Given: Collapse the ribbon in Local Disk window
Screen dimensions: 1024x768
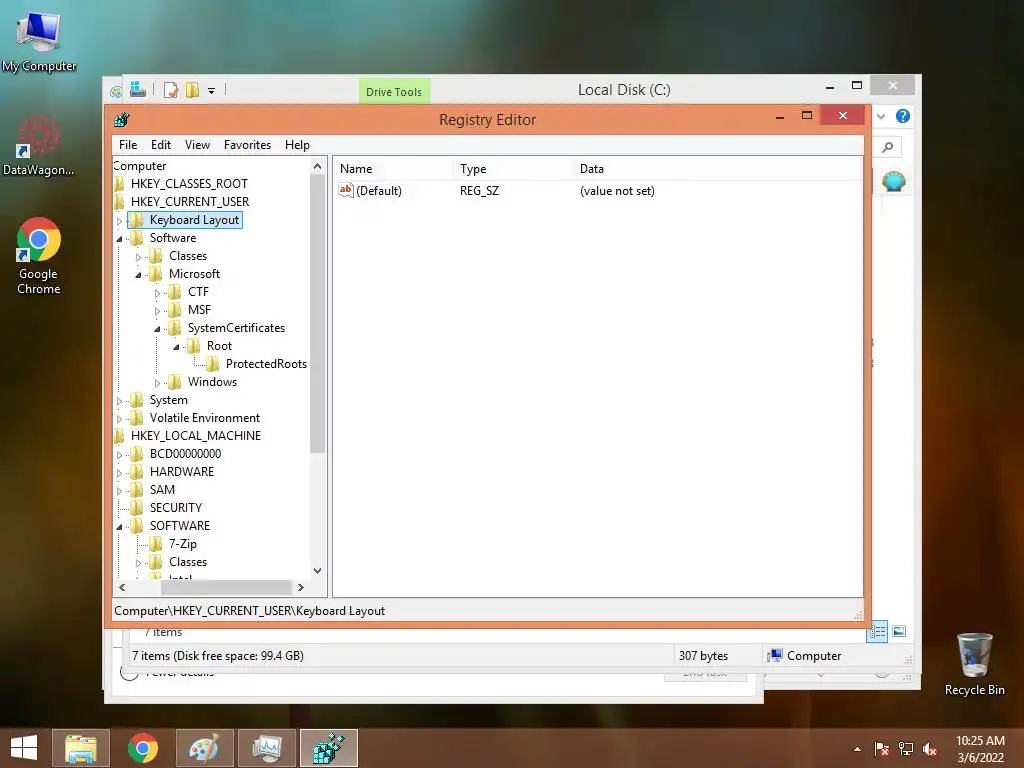Looking at the screenshot, I should (x=881, y=116).
